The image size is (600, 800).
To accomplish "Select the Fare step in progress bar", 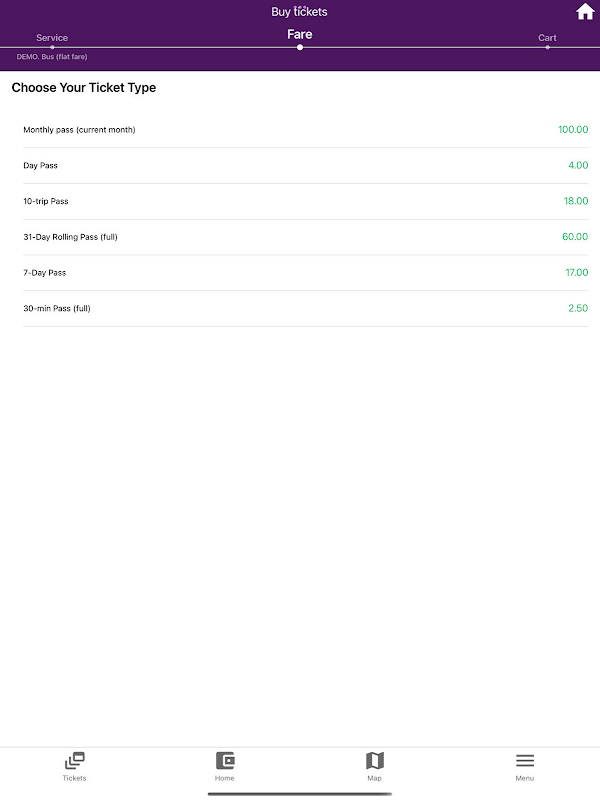I will click(299, 34).
